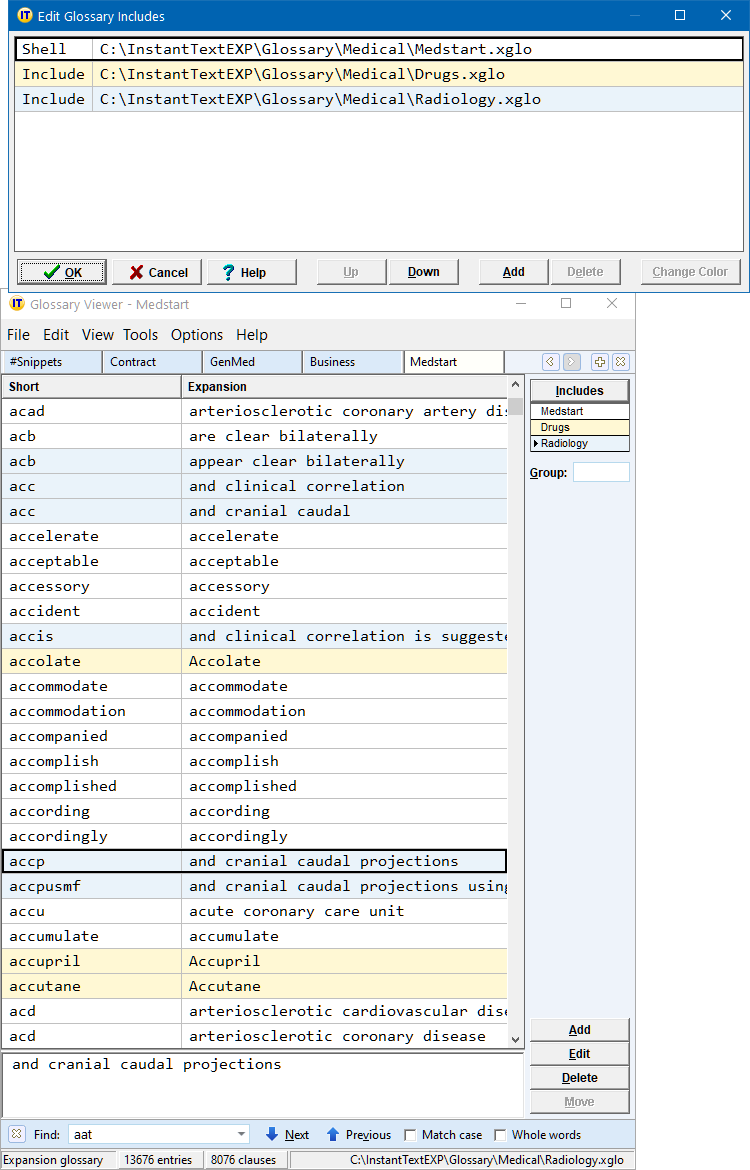The height and width of the screenshot is (1170, 750).
Task: Select the yellow Drugs include entry
Action: click(x=579, y=427)
